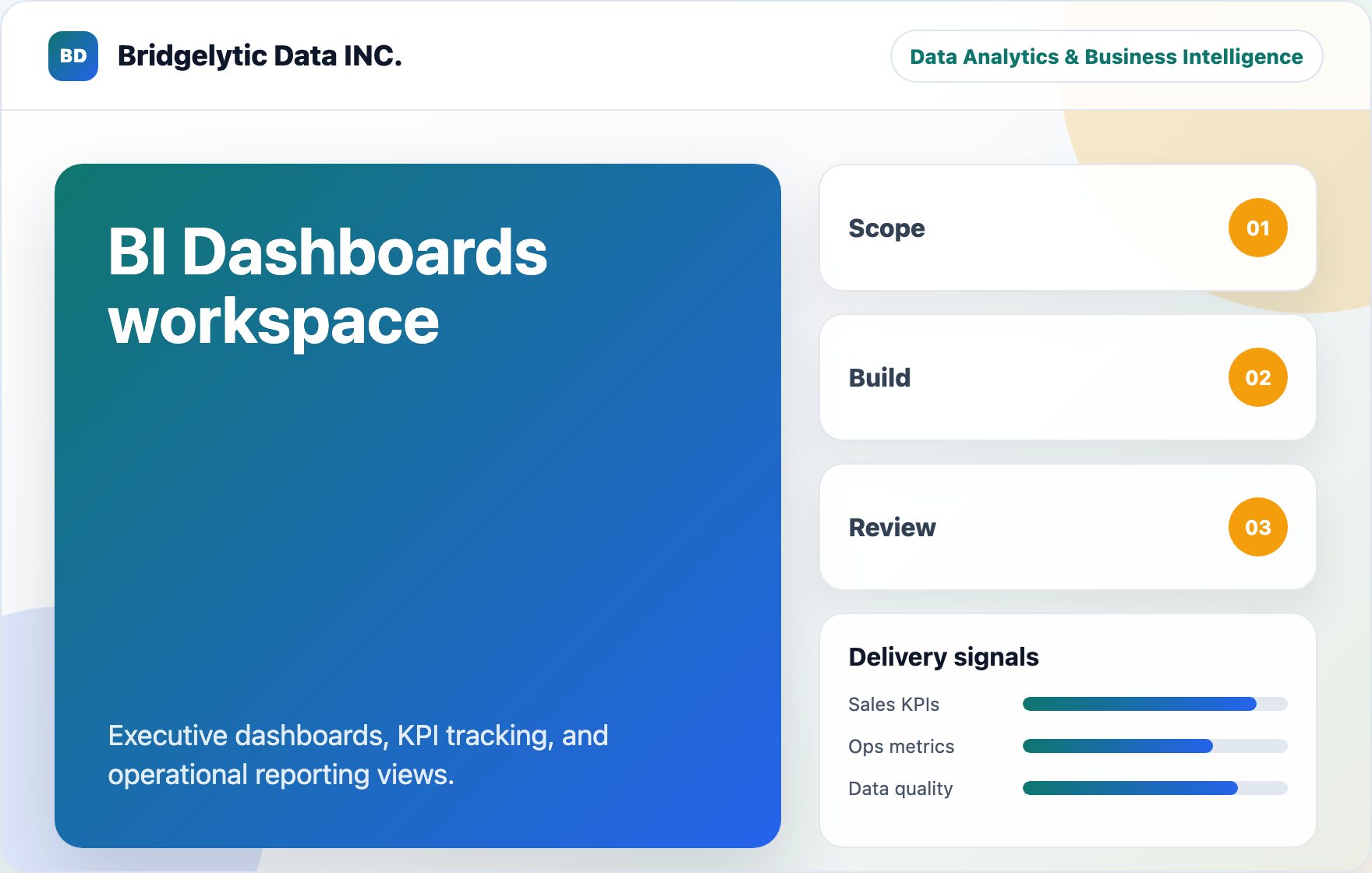Click the 03 badge on Review
Image resolution: width=1372 pixels, height=873 pixels.
pyautogui.click(x=1257, y=527)
